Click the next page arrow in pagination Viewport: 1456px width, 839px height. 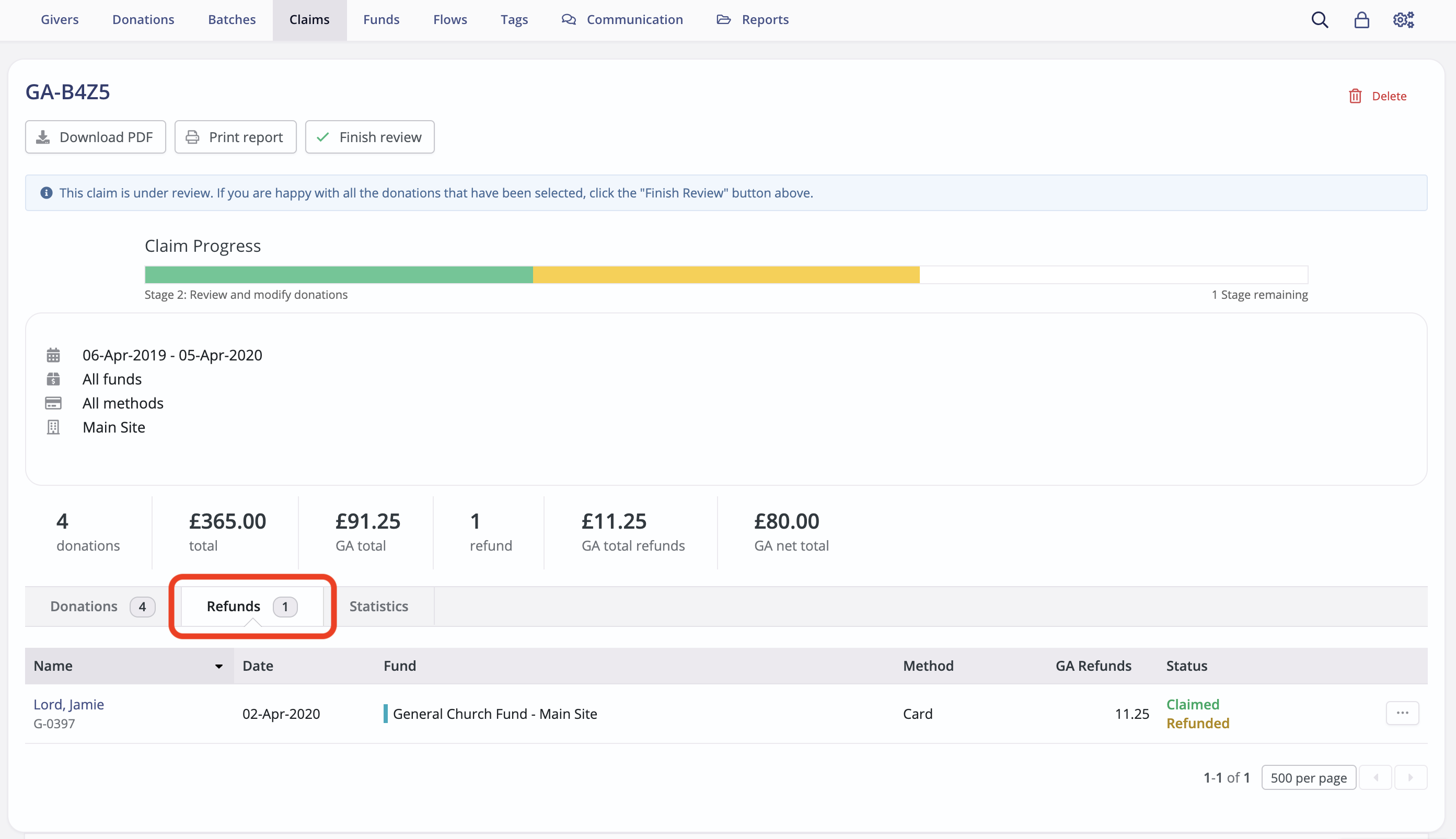tap(1411, 777)
